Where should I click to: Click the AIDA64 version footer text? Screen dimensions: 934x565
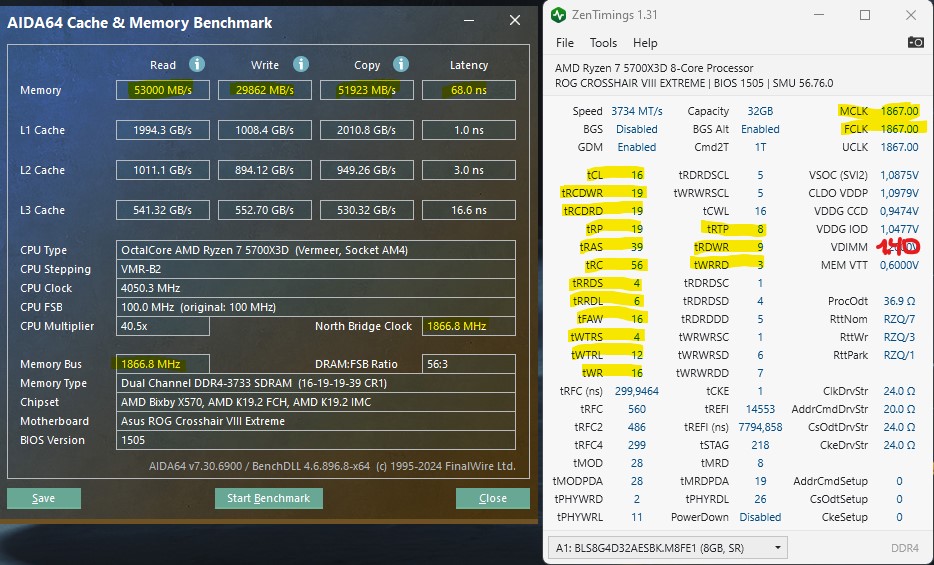332,466
